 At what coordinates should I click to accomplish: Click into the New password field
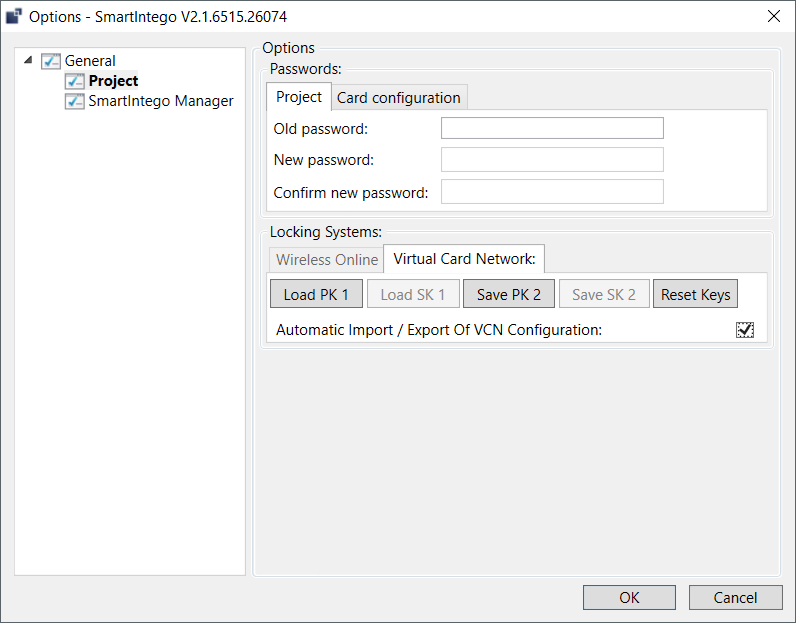pos(552,160)
